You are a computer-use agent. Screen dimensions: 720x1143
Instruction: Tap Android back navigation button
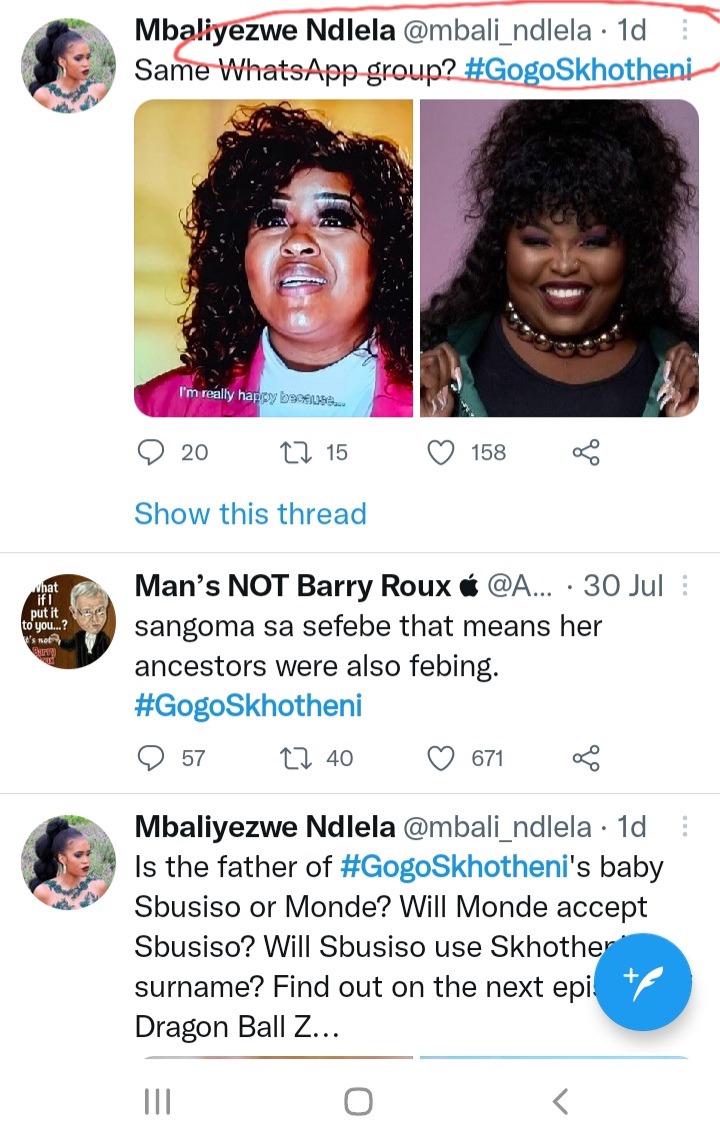coord(560,1101)
